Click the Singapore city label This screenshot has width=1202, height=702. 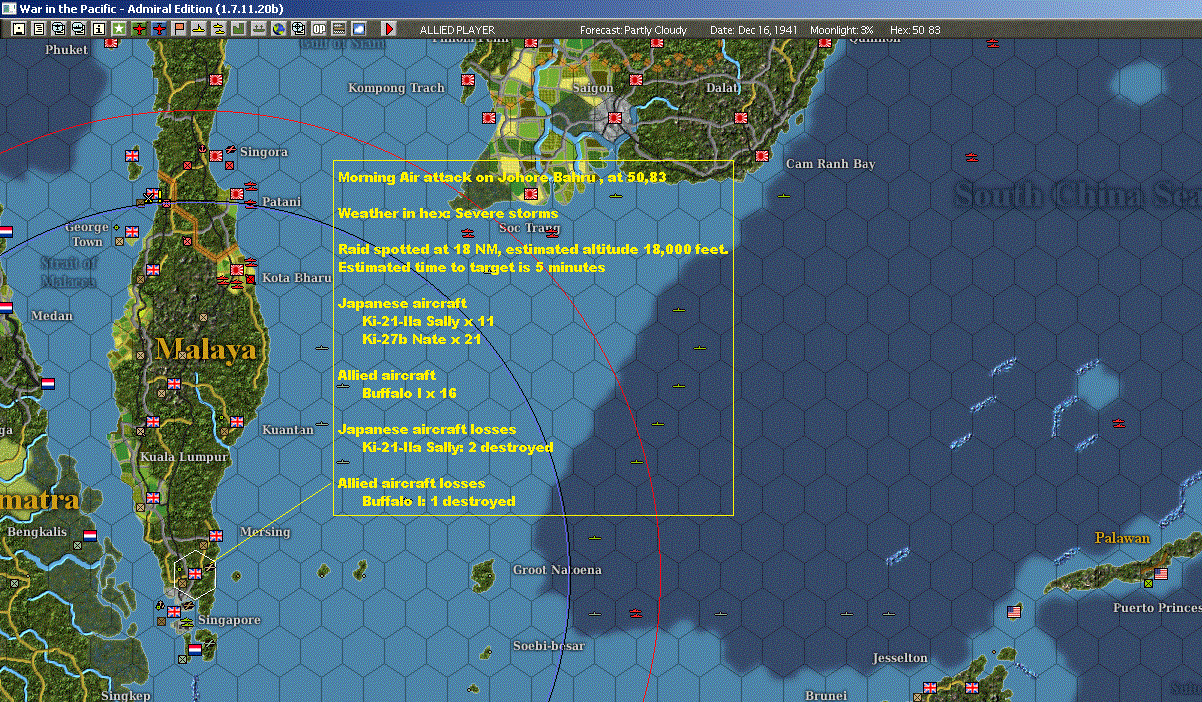(229, 620)
